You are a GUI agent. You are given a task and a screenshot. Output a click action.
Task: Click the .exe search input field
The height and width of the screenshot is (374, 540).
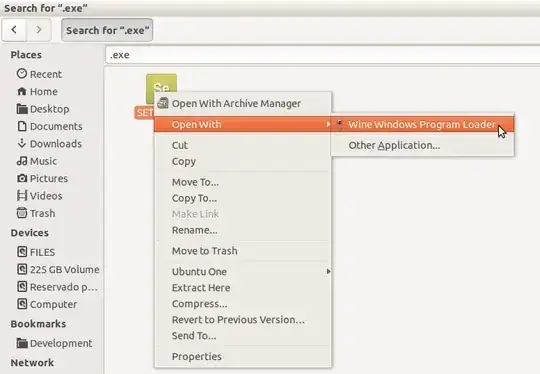coord(323,55)
